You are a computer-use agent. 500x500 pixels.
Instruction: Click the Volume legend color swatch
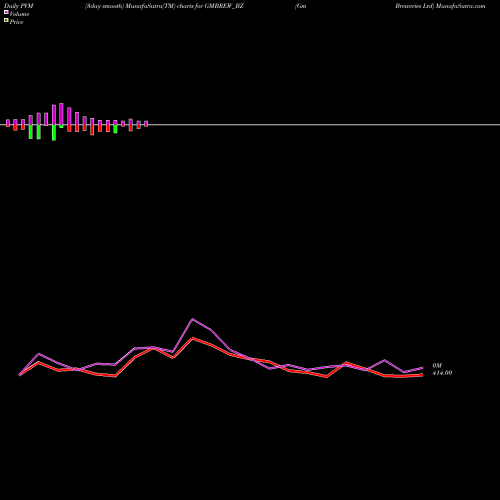6,12
